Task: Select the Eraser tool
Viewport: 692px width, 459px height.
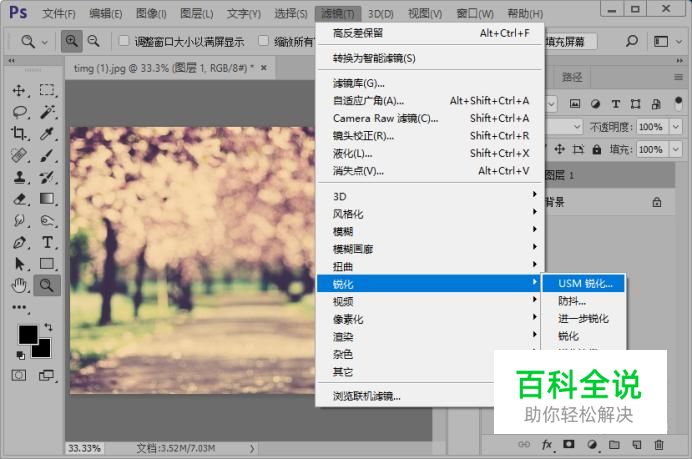Action: click(x=19, y=199)
